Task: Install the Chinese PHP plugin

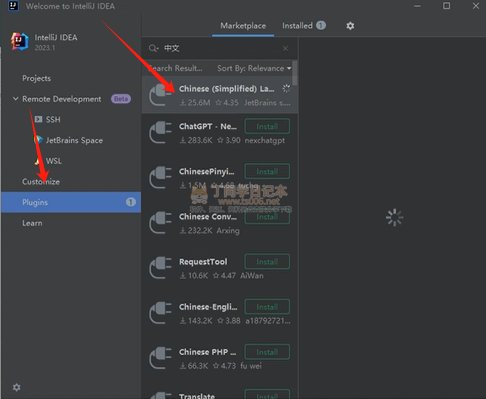Action: (267, 352)
